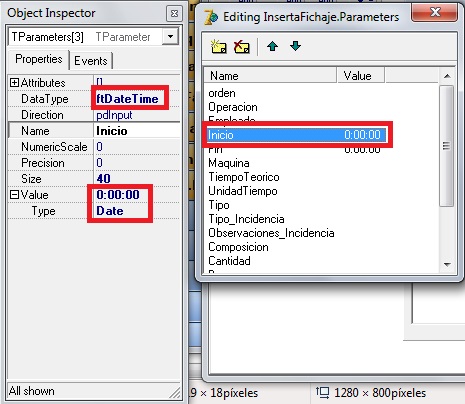Select the Size value 40
This screenshot has width=465, height=404.
(103, 179)
